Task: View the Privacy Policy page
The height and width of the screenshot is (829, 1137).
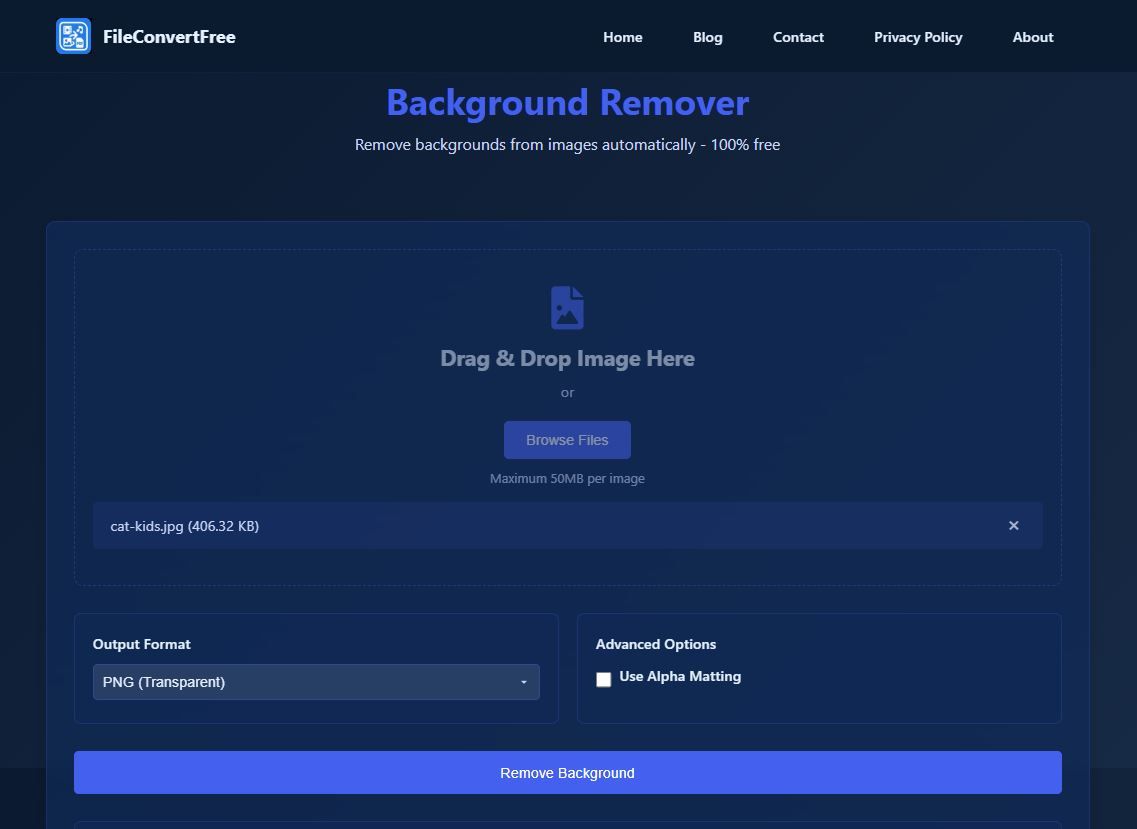Action: click(917, 37)
